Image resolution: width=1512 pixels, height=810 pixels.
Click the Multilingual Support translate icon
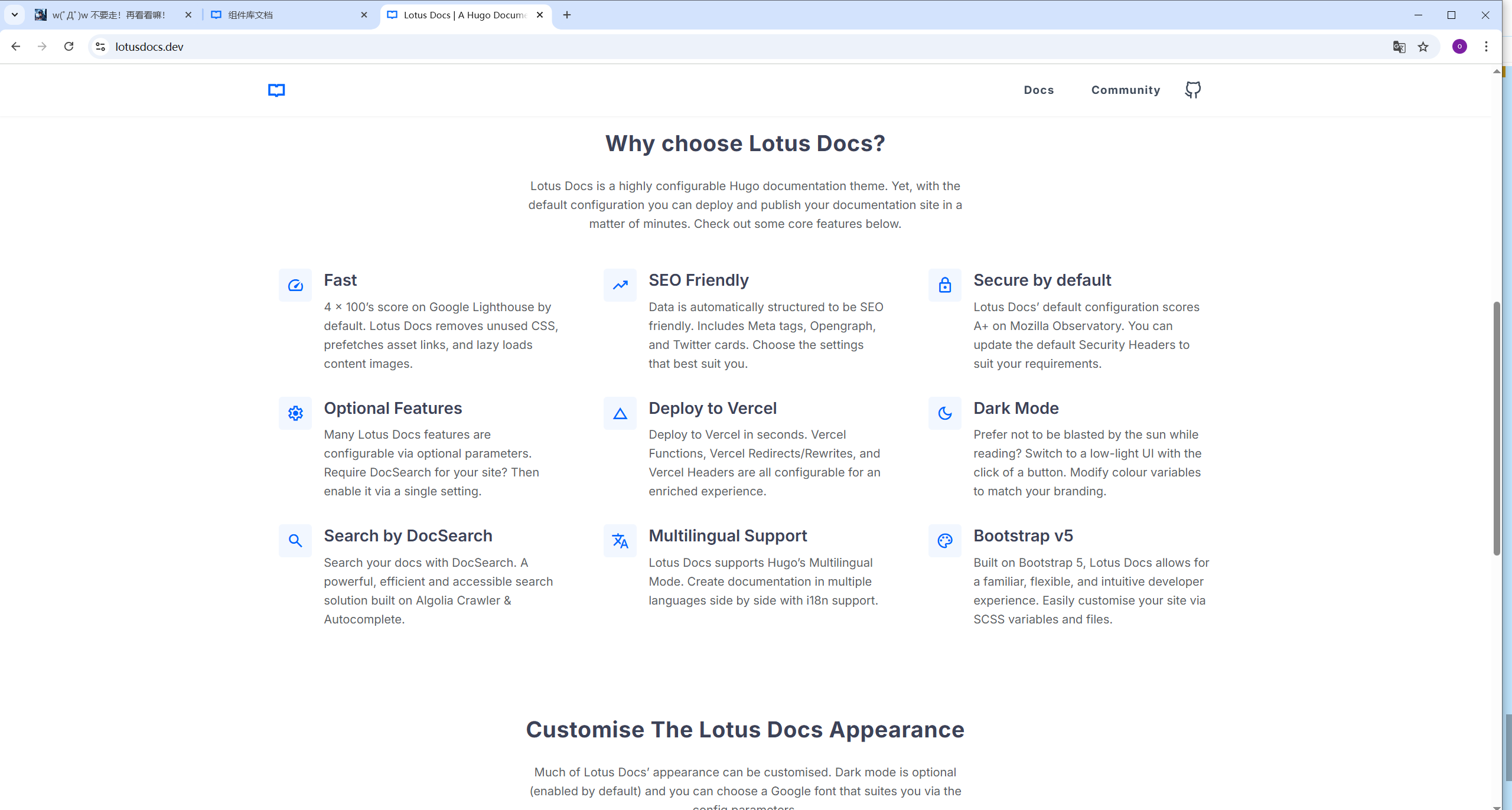click(620, 541)
